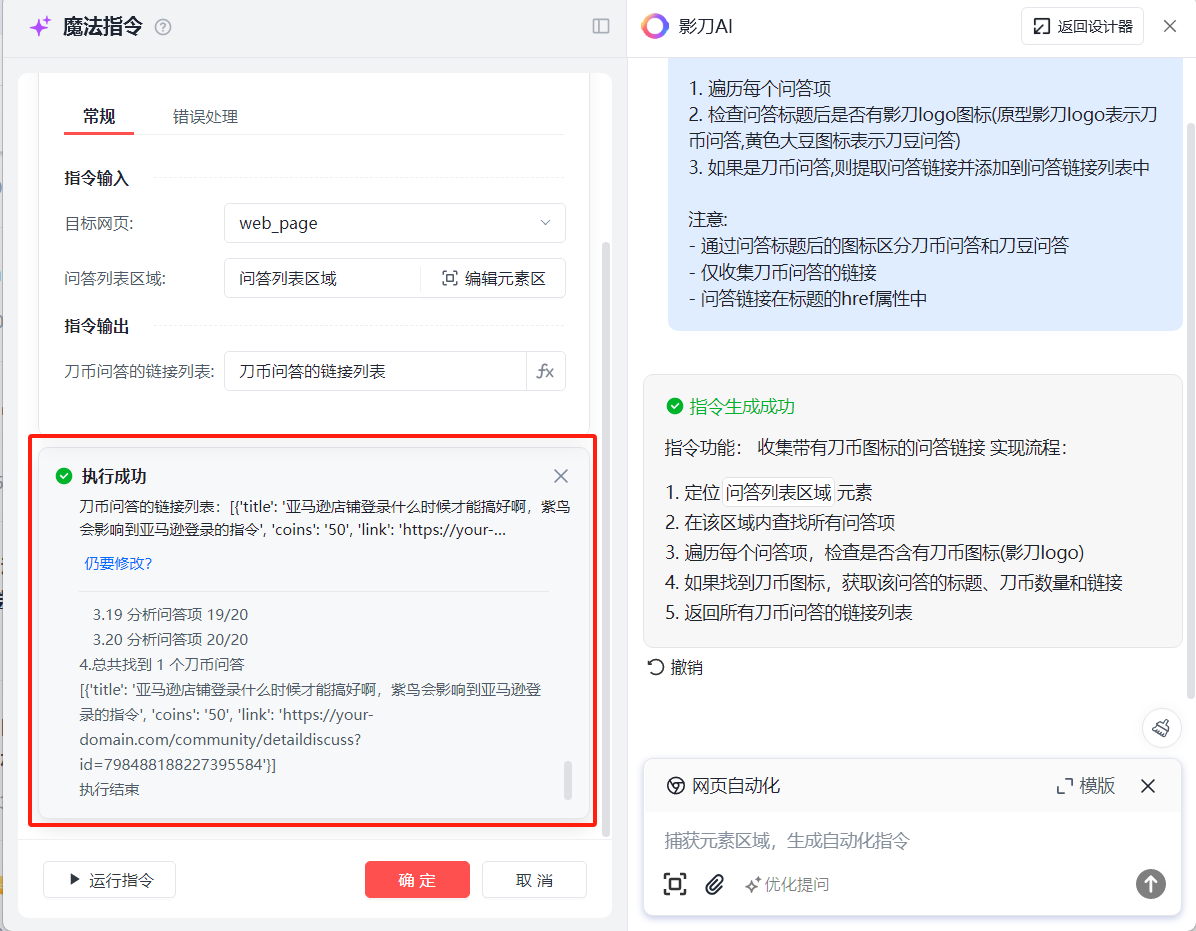Open the 目标网页 web_page dropdown
Screen dimensions: 1196x931
point(395,223)
